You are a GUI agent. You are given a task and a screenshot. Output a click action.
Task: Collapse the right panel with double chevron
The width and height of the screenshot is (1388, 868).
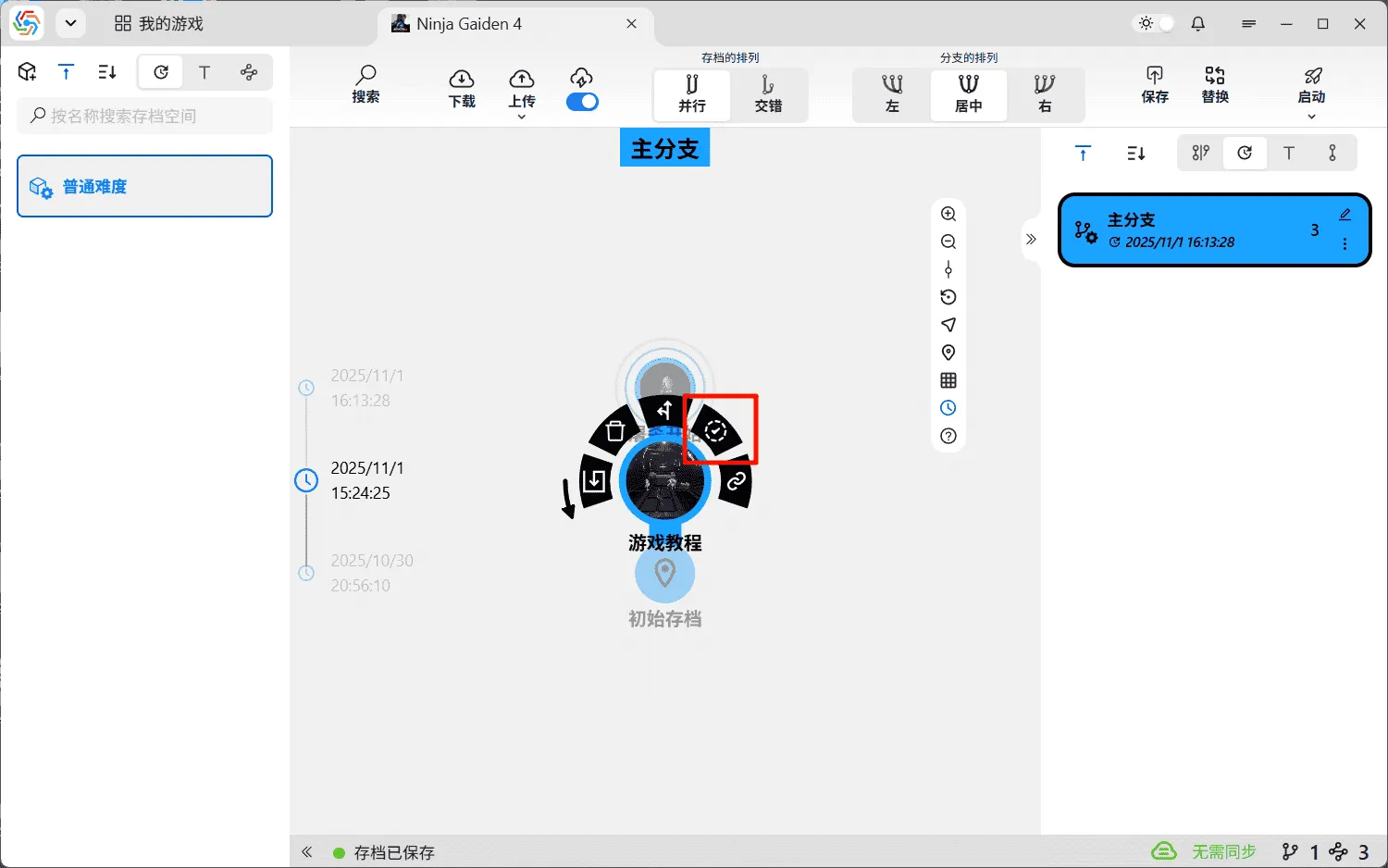point(1031,239)
